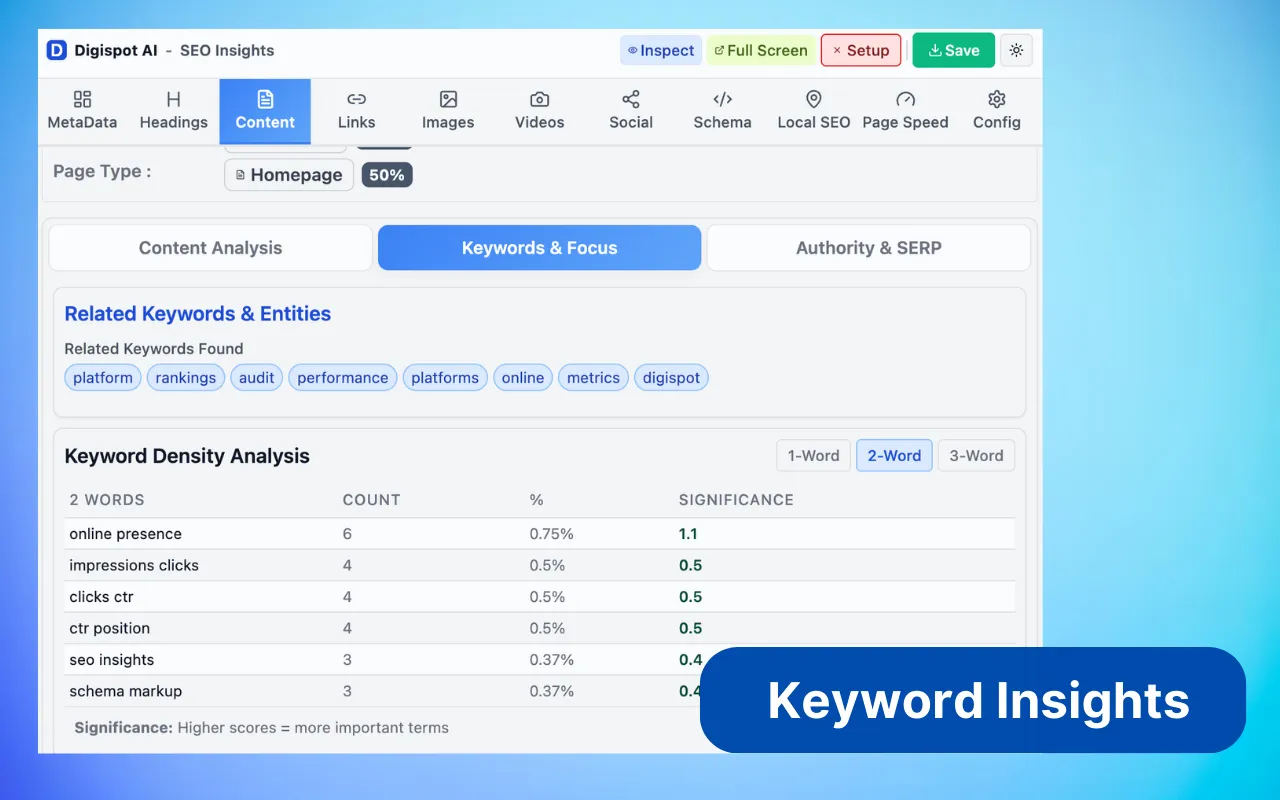This screenshot has height=800, width=1280.
Task: Click the 'performance' keyword tag
Action: coord(343,377)
